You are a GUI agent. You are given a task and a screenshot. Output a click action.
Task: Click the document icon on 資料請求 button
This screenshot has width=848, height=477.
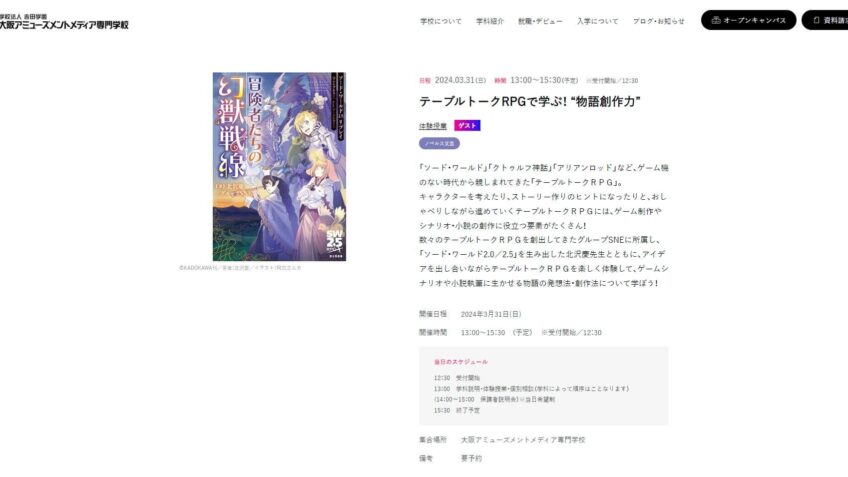click(816, 21)
